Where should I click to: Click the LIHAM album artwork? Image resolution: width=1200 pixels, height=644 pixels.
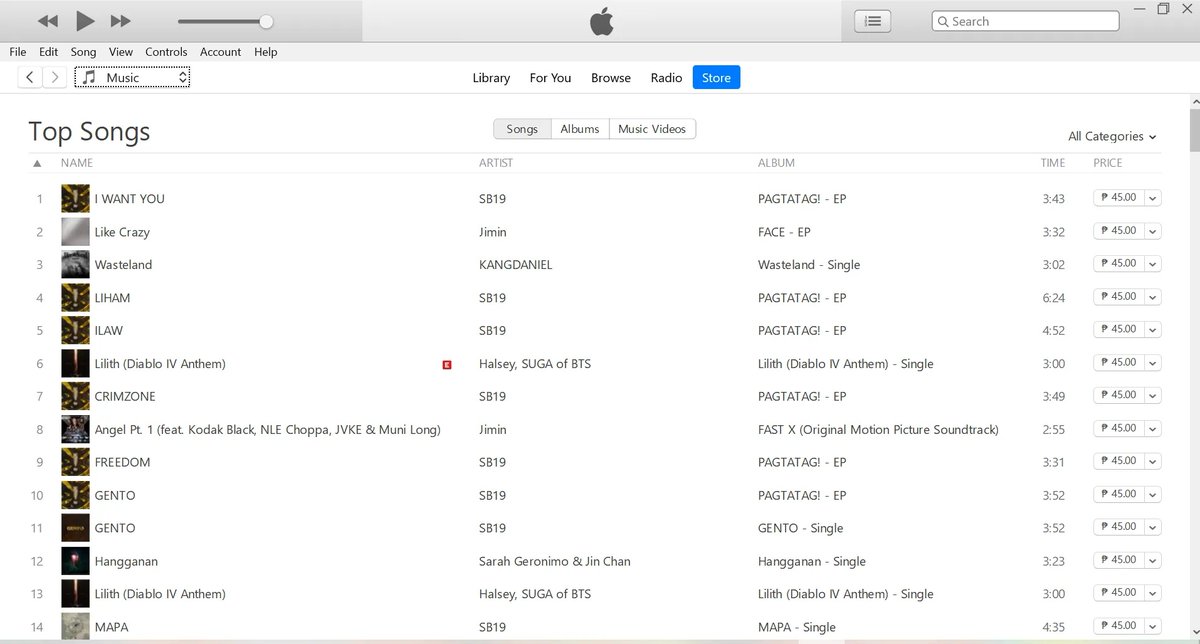pos(75,297)
